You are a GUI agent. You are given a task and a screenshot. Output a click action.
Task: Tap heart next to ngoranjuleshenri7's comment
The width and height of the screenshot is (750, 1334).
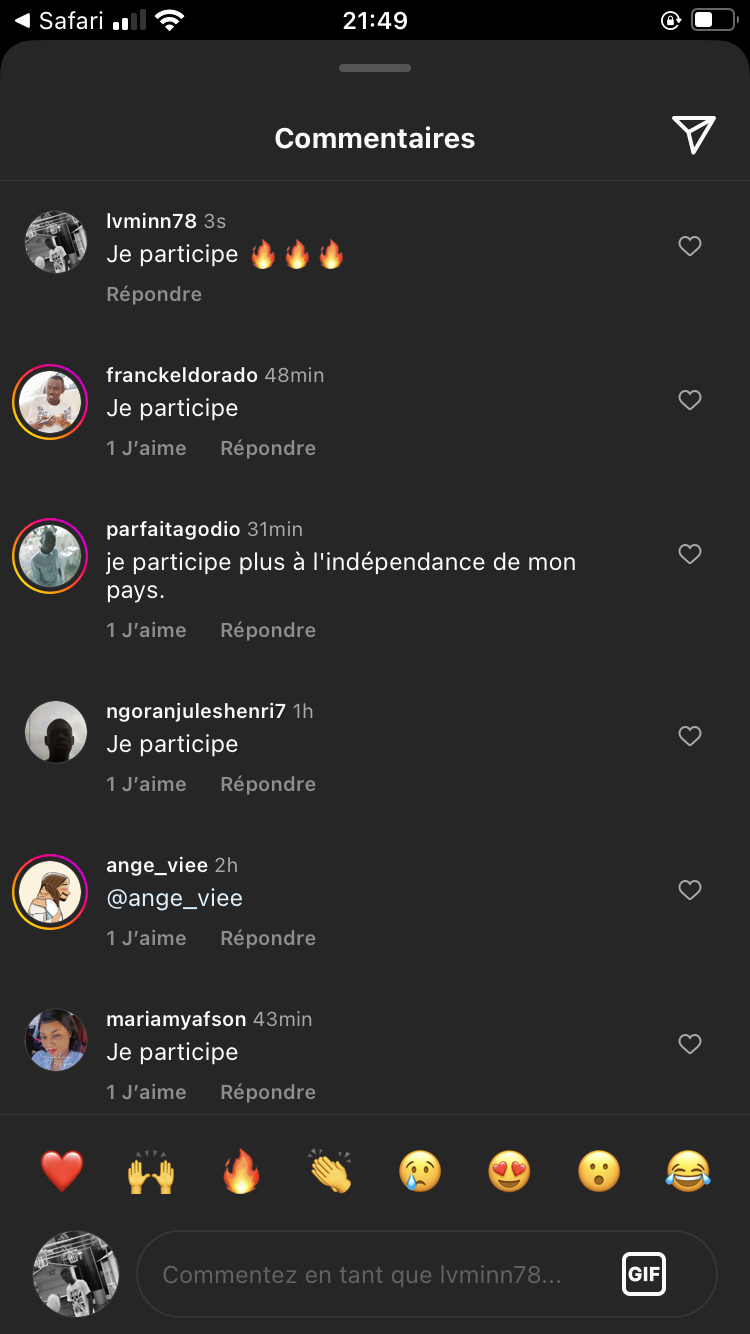click(690, 736)
